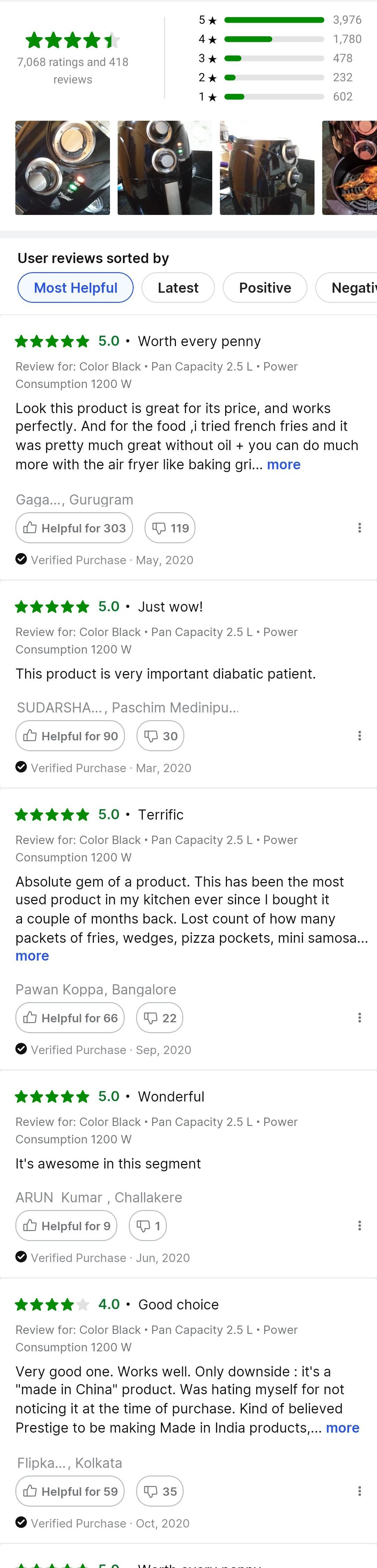The height and width of the screenshot is (1568, 377).
Task: Open the first air fryer review photo
Action: pyautogui.click(x=63, y=167)
